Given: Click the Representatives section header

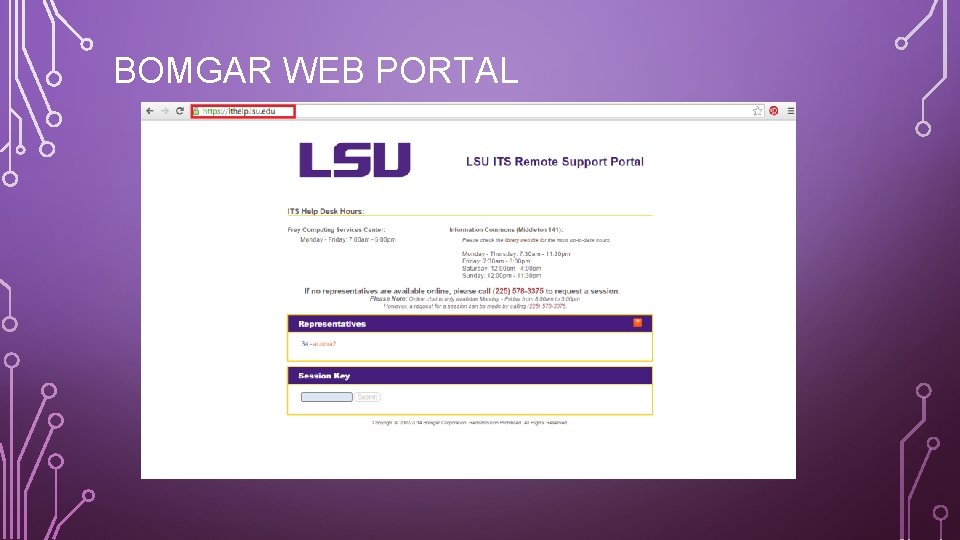Looking at the screenshot, I should pyautogui.click(x=470, y=324).
